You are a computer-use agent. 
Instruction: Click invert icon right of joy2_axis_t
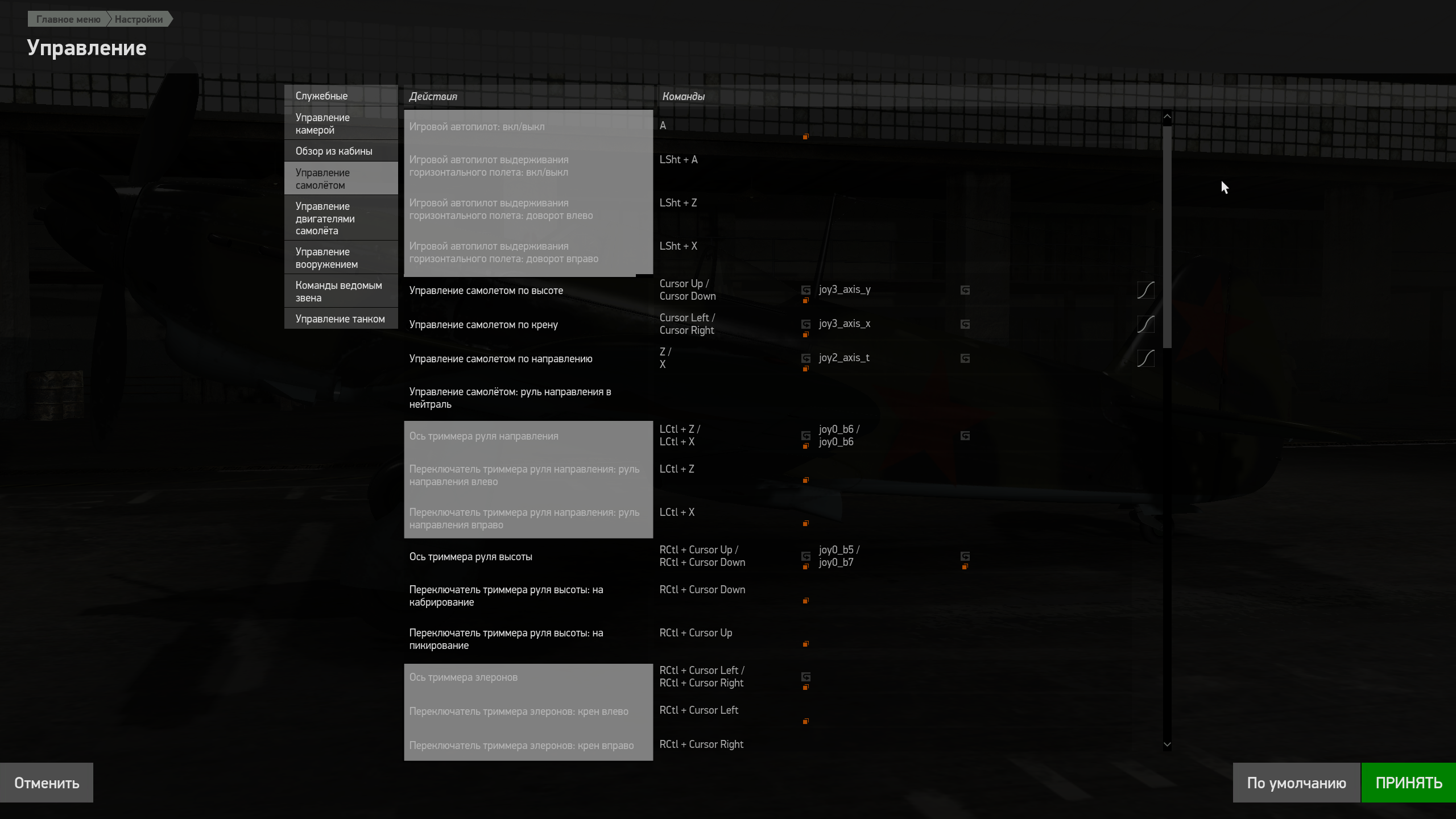tap(965, 358)
